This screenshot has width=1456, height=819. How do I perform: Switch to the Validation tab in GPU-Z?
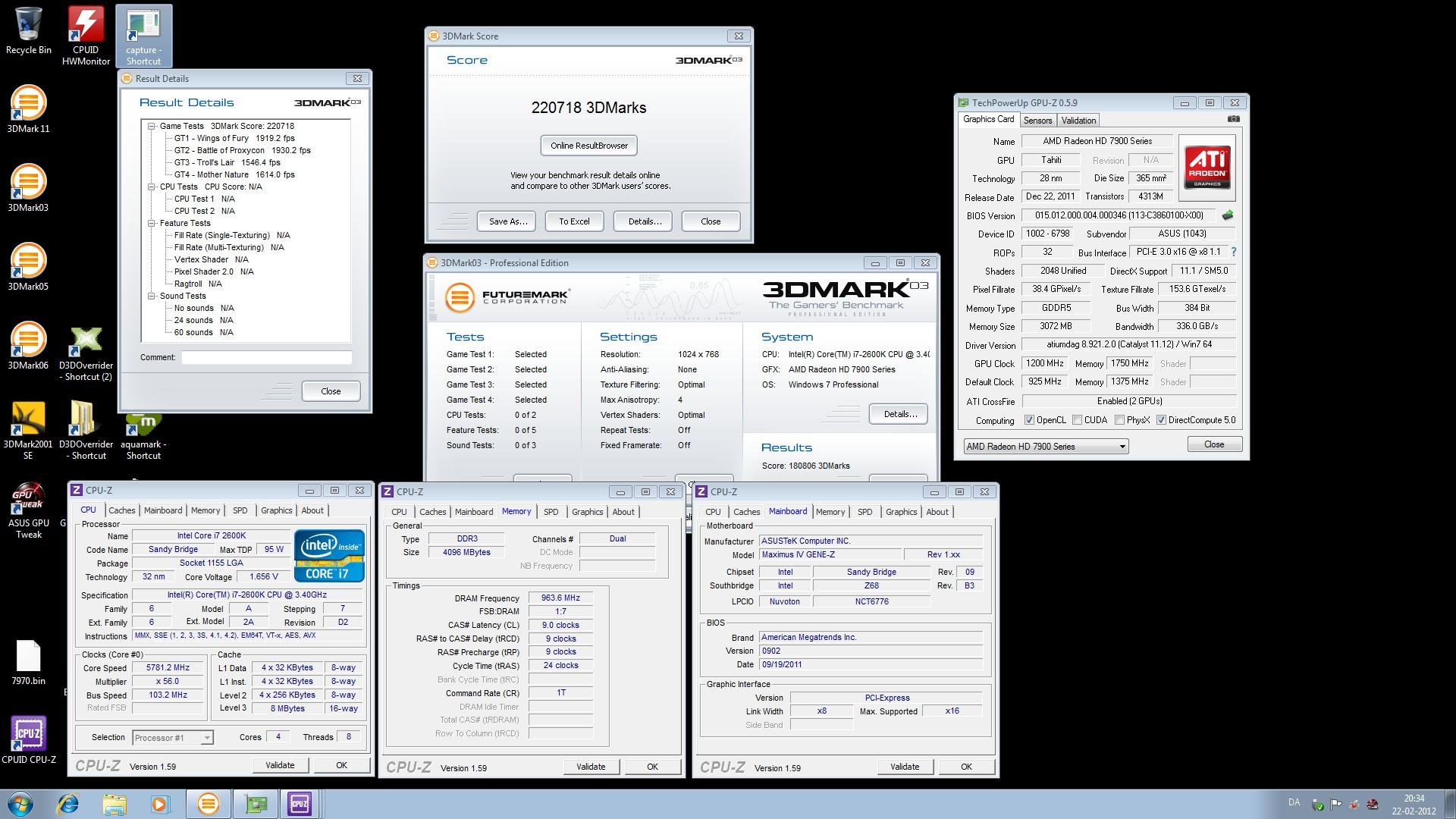1078,121
